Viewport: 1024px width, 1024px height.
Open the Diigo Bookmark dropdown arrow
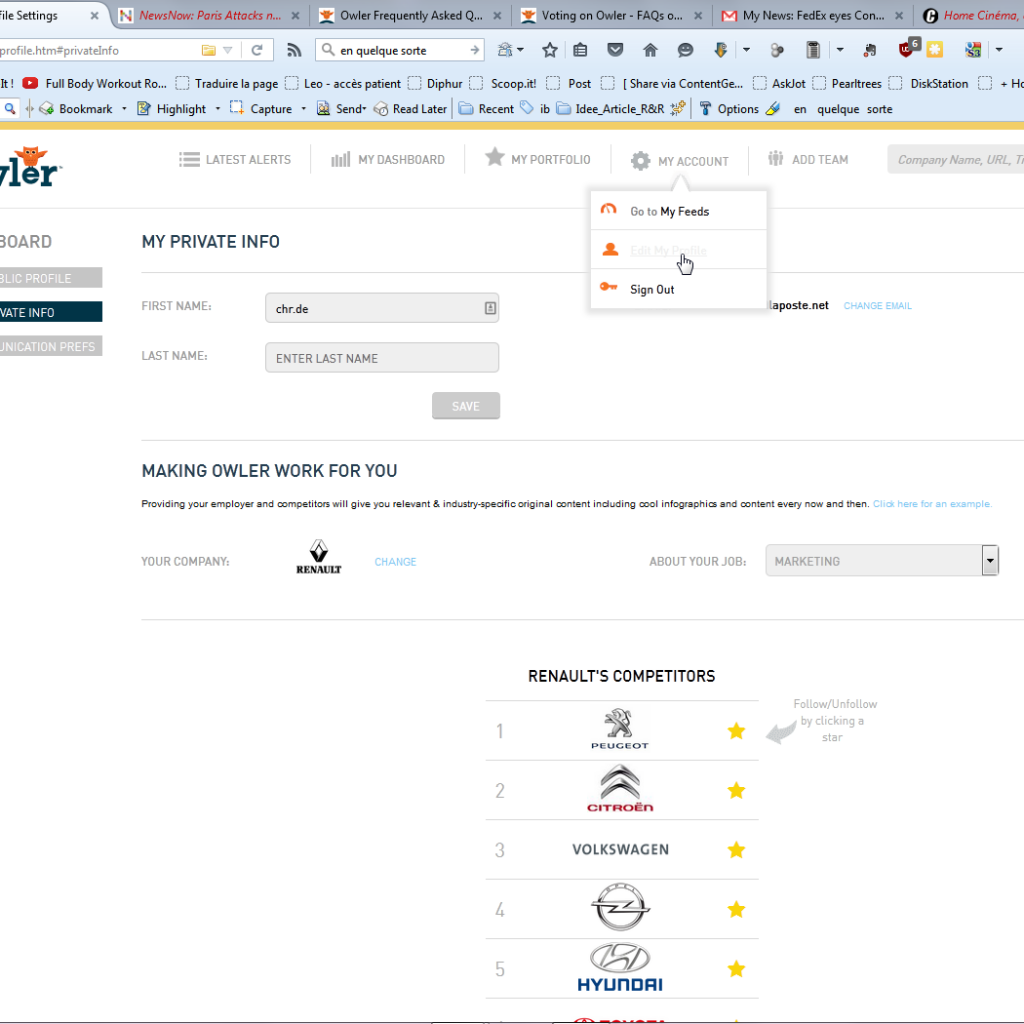tap(124, 109)
